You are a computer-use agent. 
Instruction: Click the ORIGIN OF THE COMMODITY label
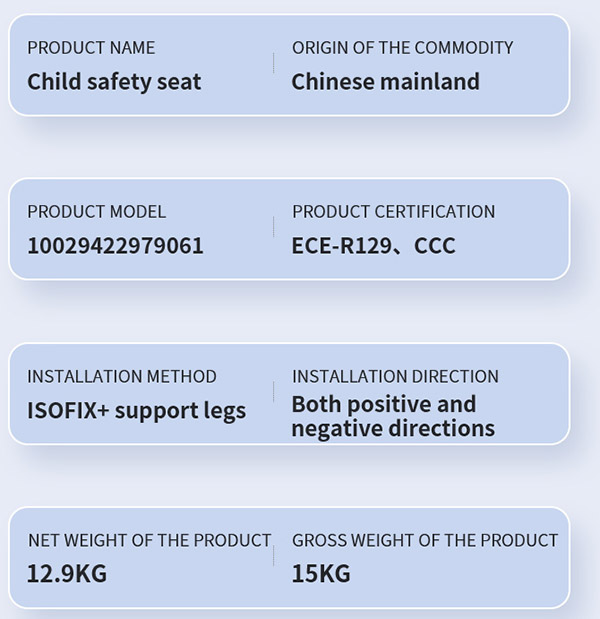point(402,48)
